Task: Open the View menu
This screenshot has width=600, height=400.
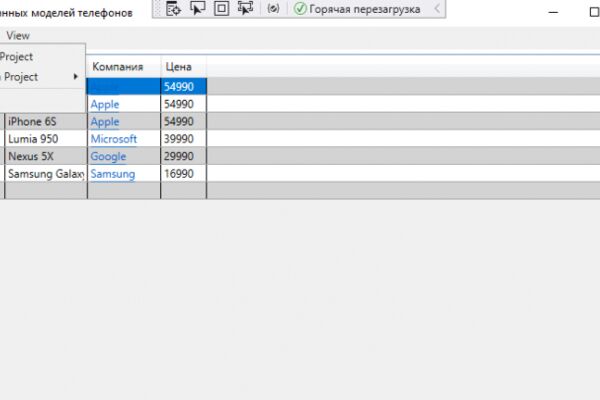Action: pyautogui.click(x=18, y=36)
